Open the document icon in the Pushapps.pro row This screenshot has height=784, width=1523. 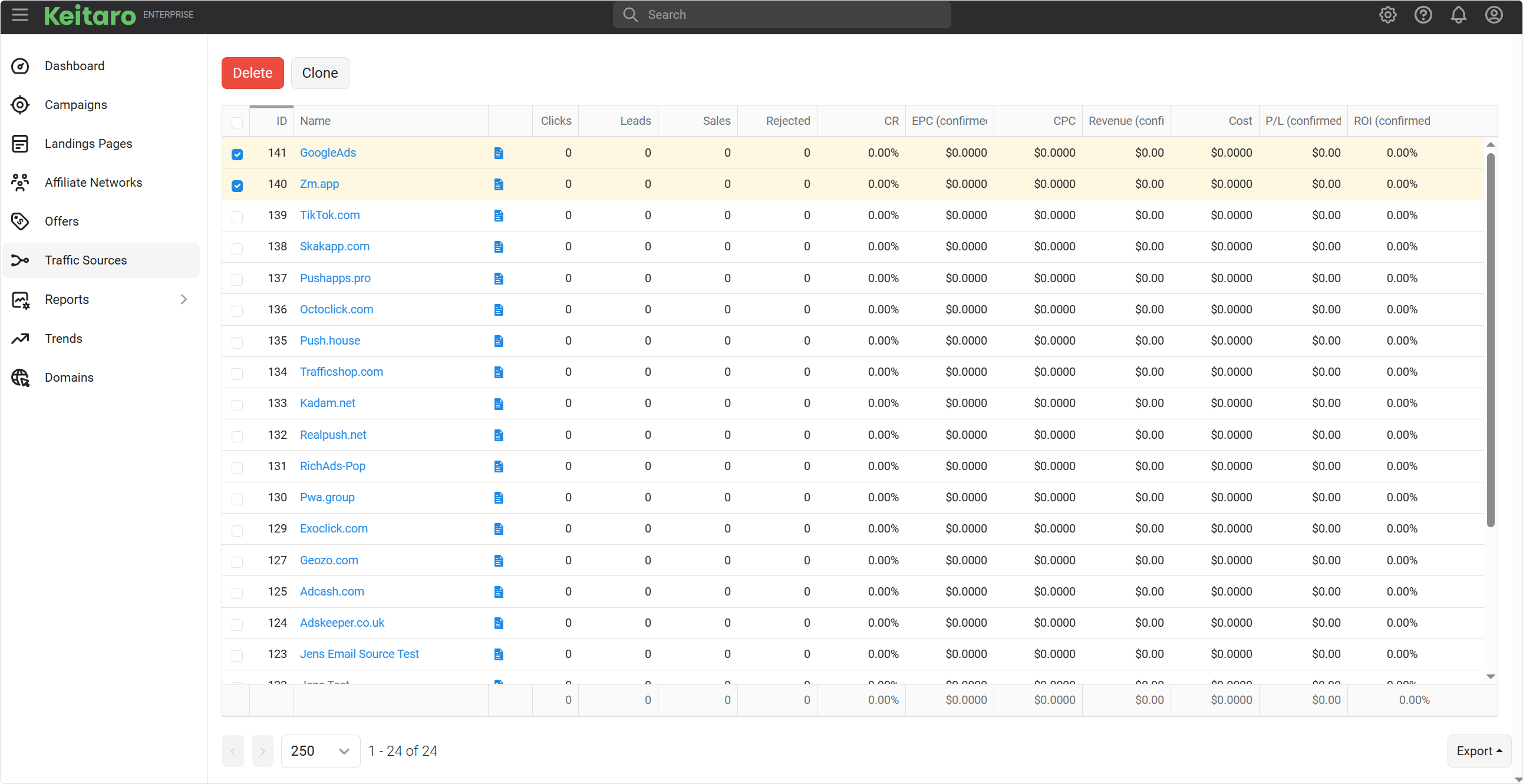[x=499, y=278]
